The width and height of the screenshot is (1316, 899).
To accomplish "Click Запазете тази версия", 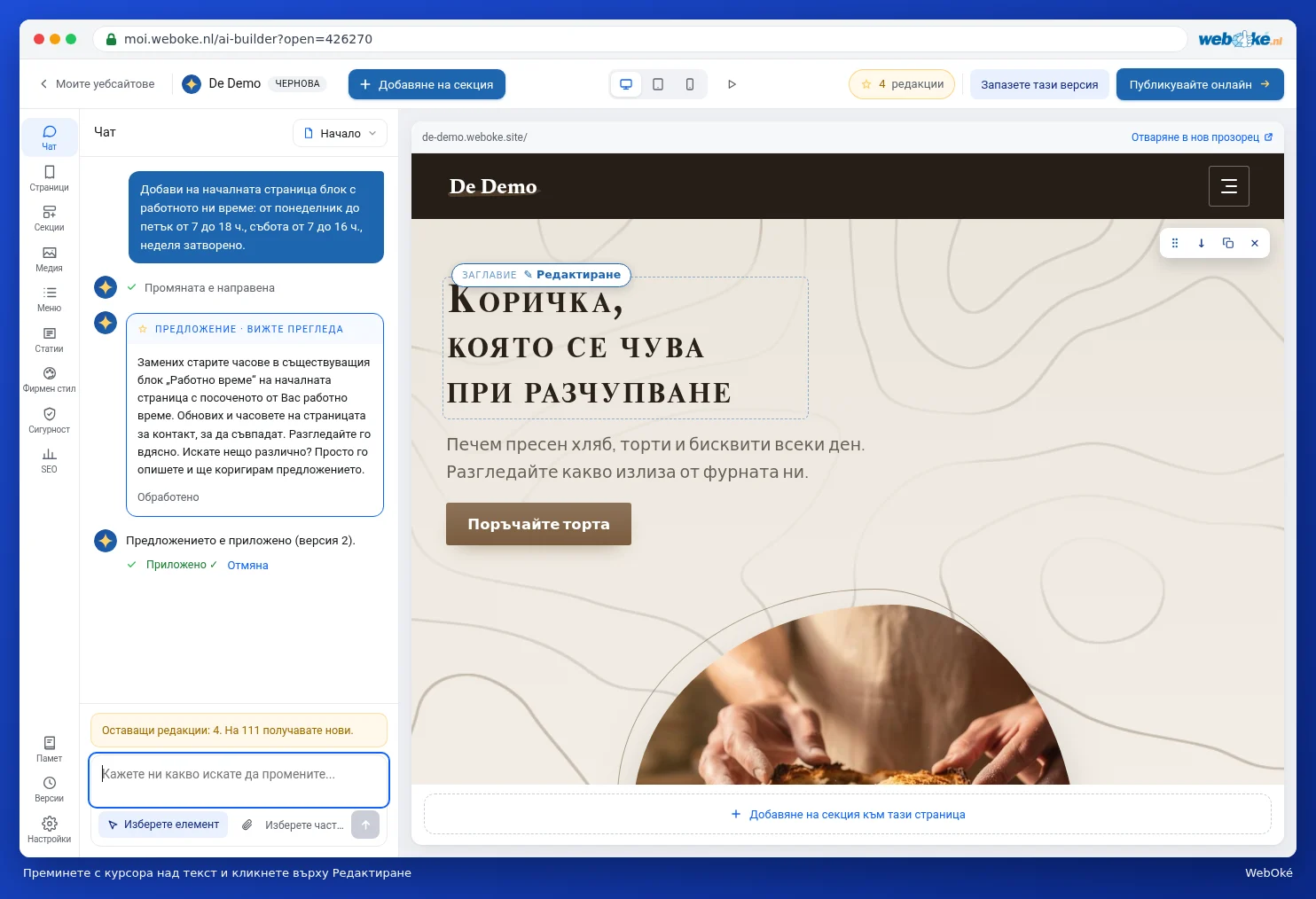I will [1039, 84].
